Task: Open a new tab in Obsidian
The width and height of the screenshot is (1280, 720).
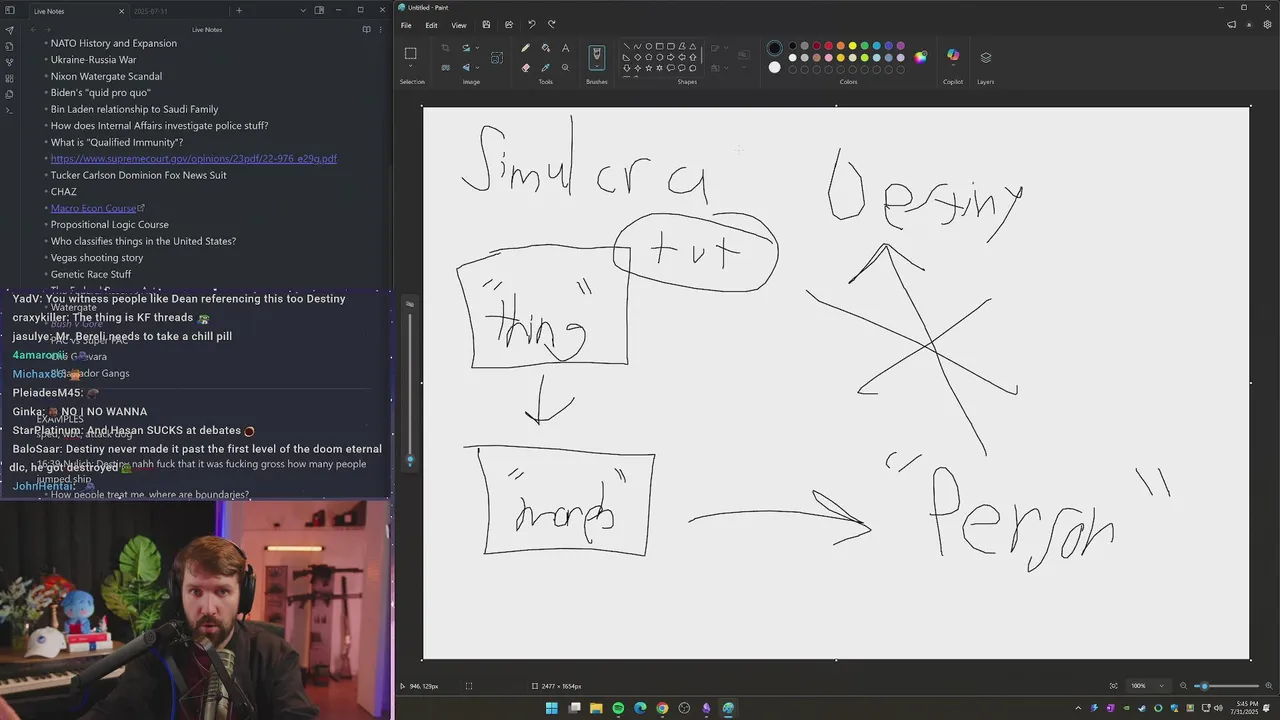Action: pos(238,10)
